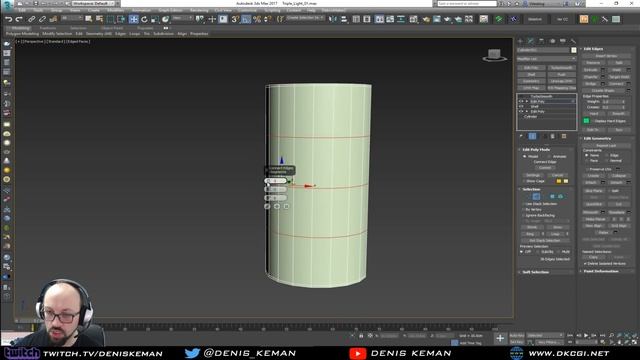Viewport: 640px width, 360px height.
Task: Collapse the Edit Geometry rollout
Action: coord(597,139)
